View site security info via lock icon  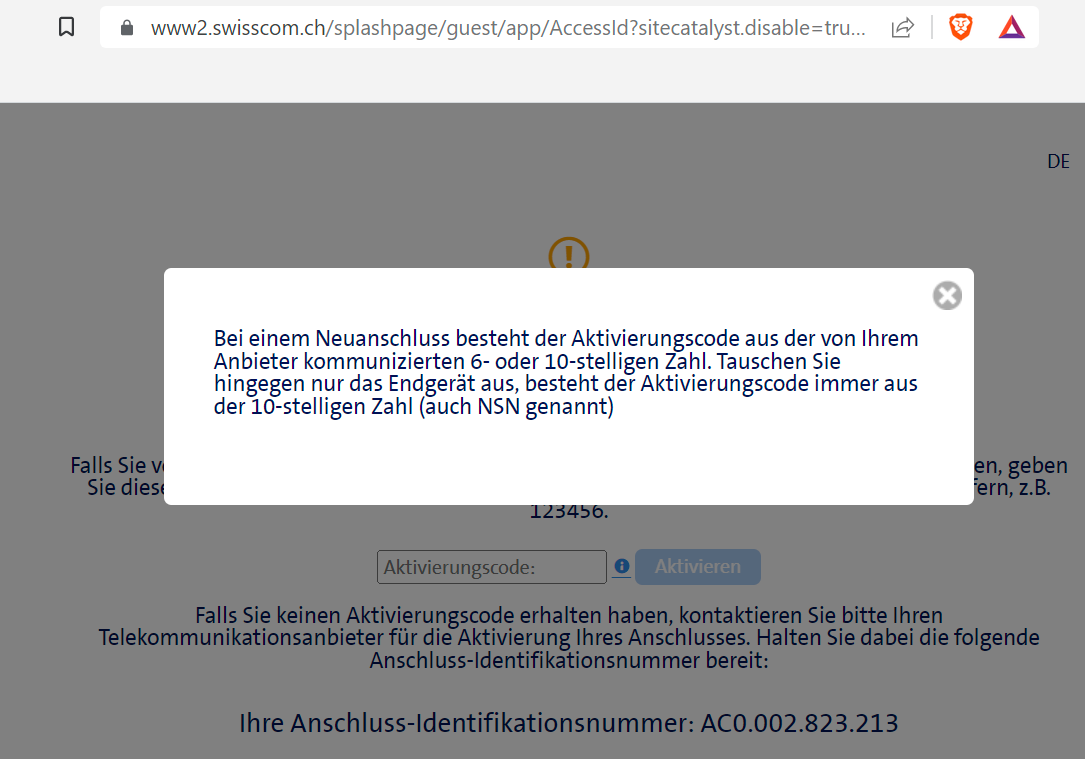click(127, 28)
